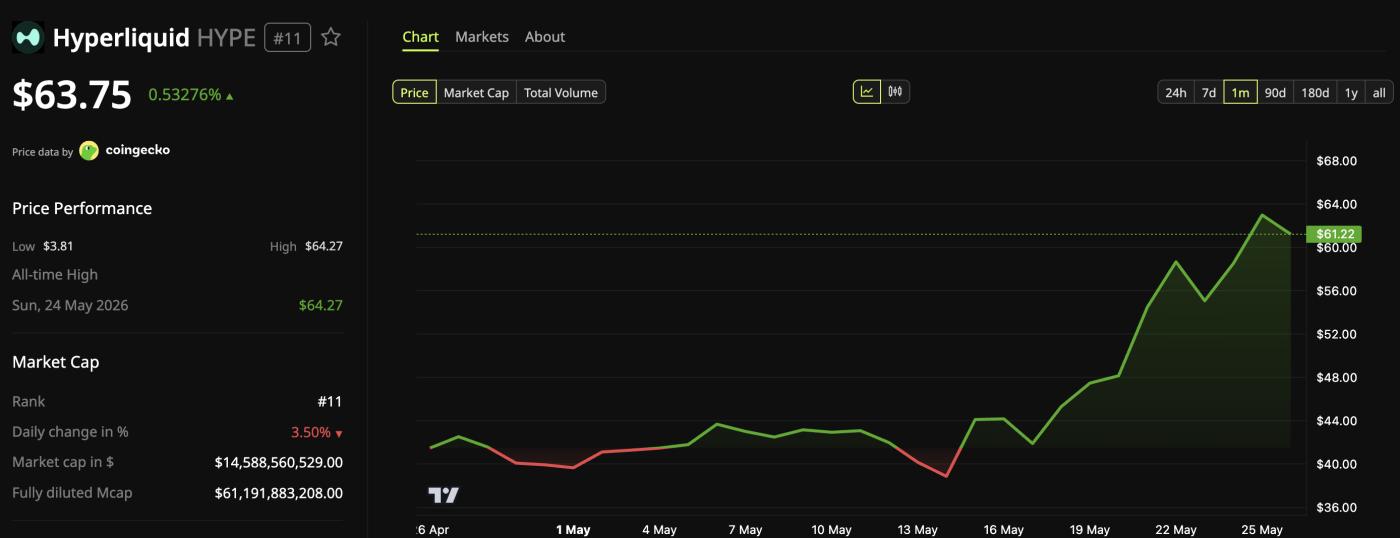Set chart range to 7d

click(x=1209, y=92)
